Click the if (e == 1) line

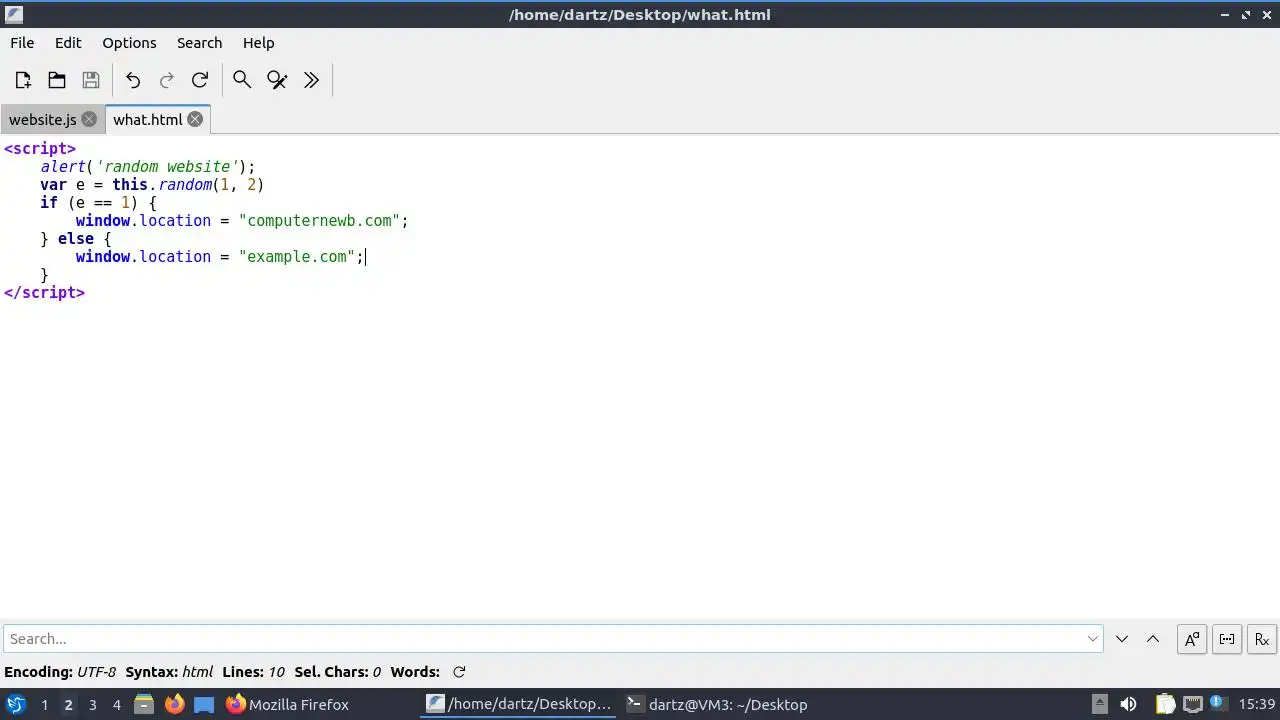point(98,202)
